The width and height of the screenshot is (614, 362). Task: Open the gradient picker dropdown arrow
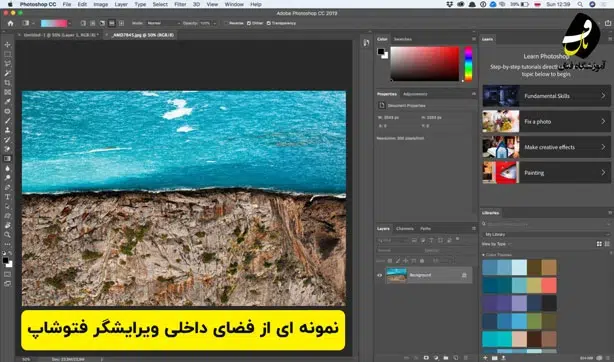point(70,23)
